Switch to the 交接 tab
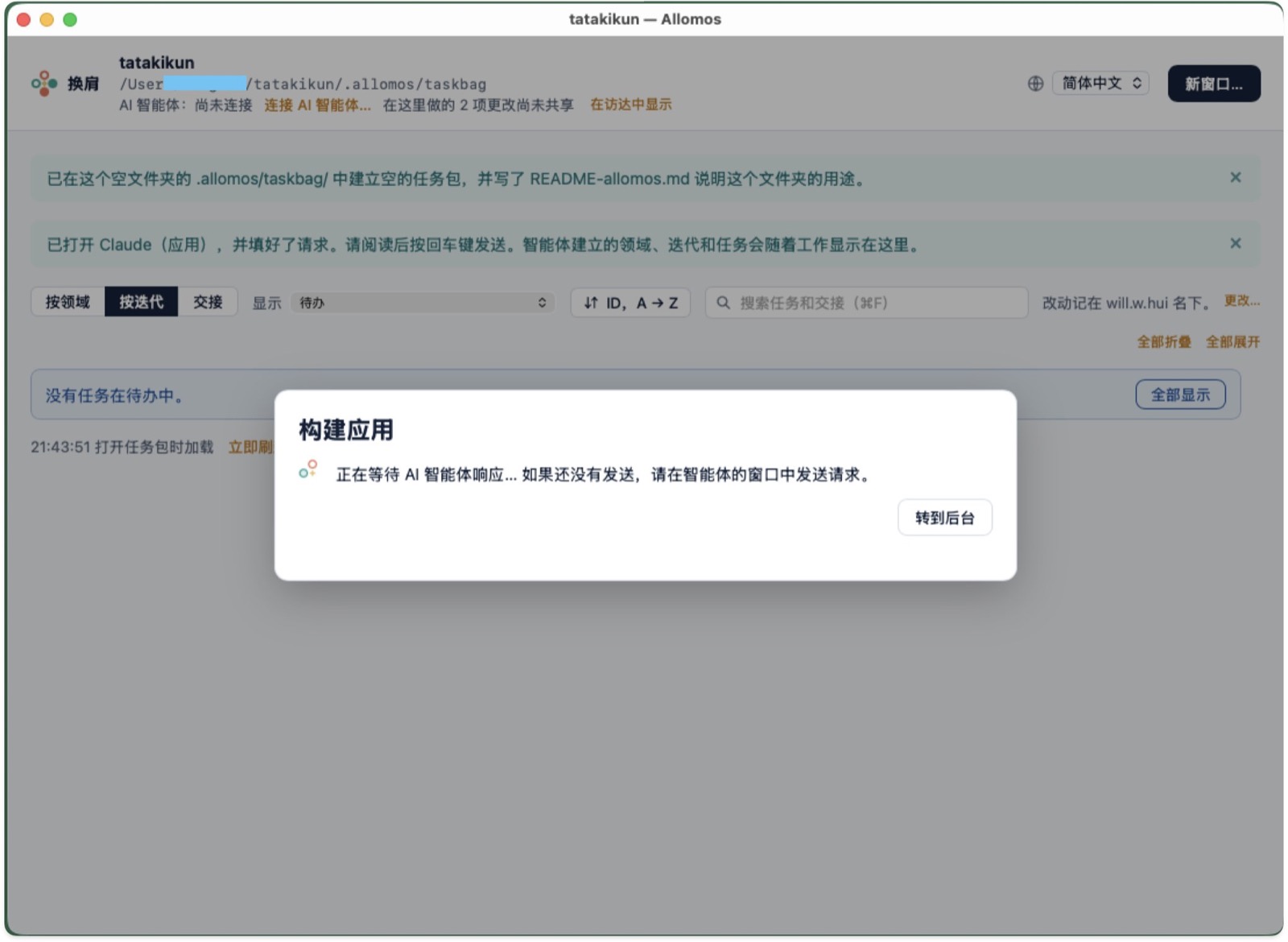1288x942 pixels. [208, 302]
